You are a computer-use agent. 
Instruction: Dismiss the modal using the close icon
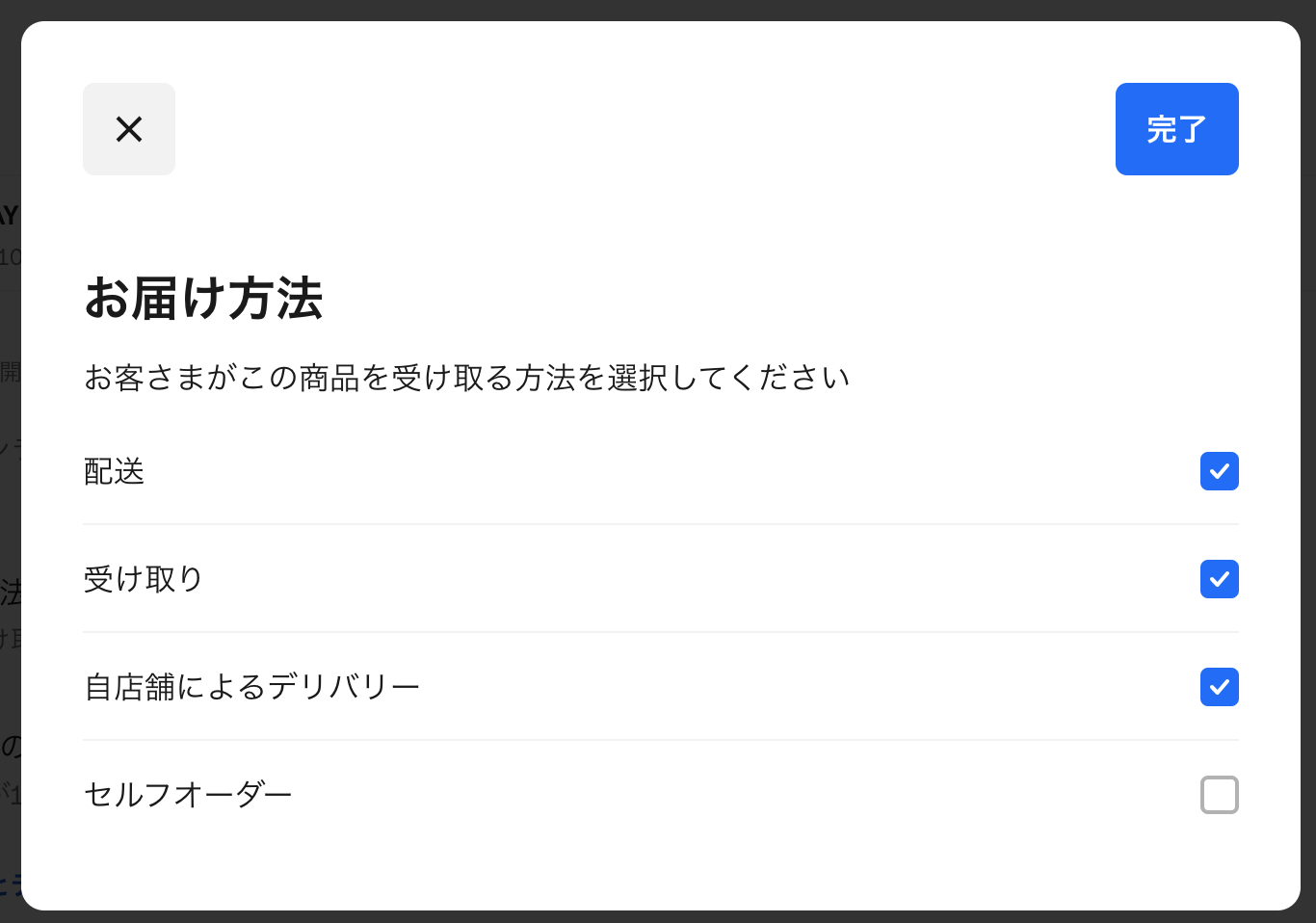pos(129,129)
